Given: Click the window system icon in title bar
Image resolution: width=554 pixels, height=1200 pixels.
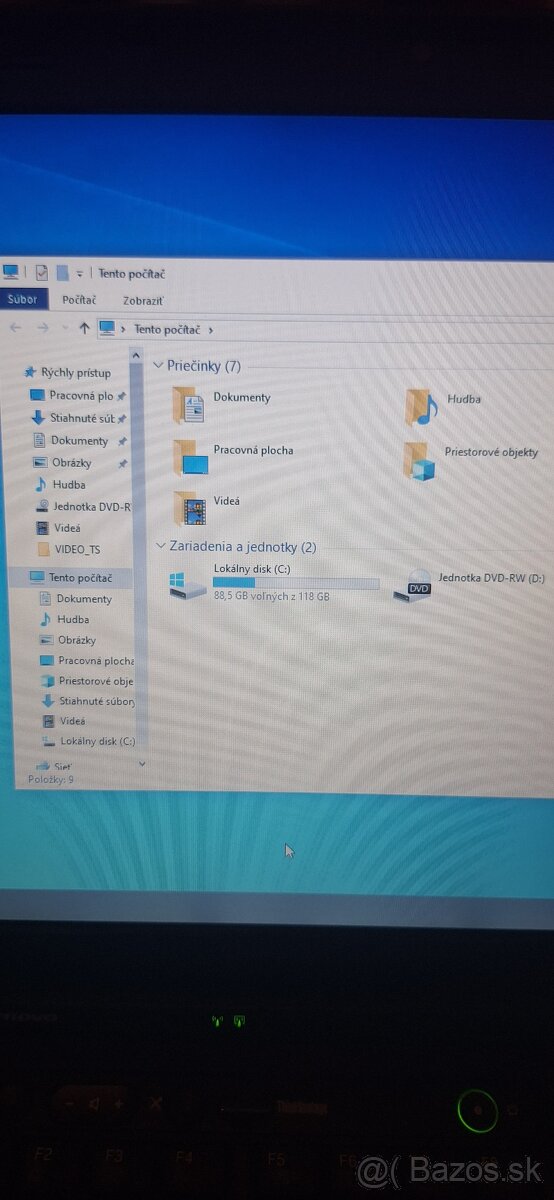Looking at the screenshot, I should point(11,271).
